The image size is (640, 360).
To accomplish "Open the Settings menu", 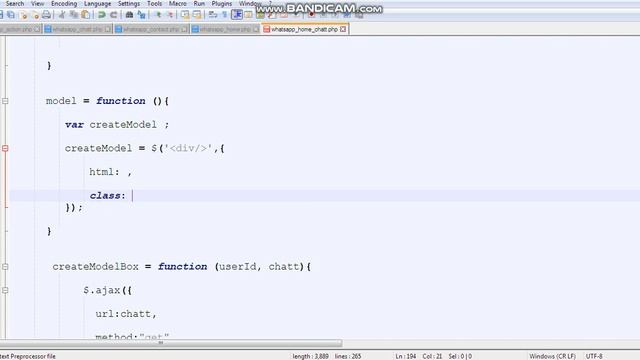I will click(x=129, y=4).
